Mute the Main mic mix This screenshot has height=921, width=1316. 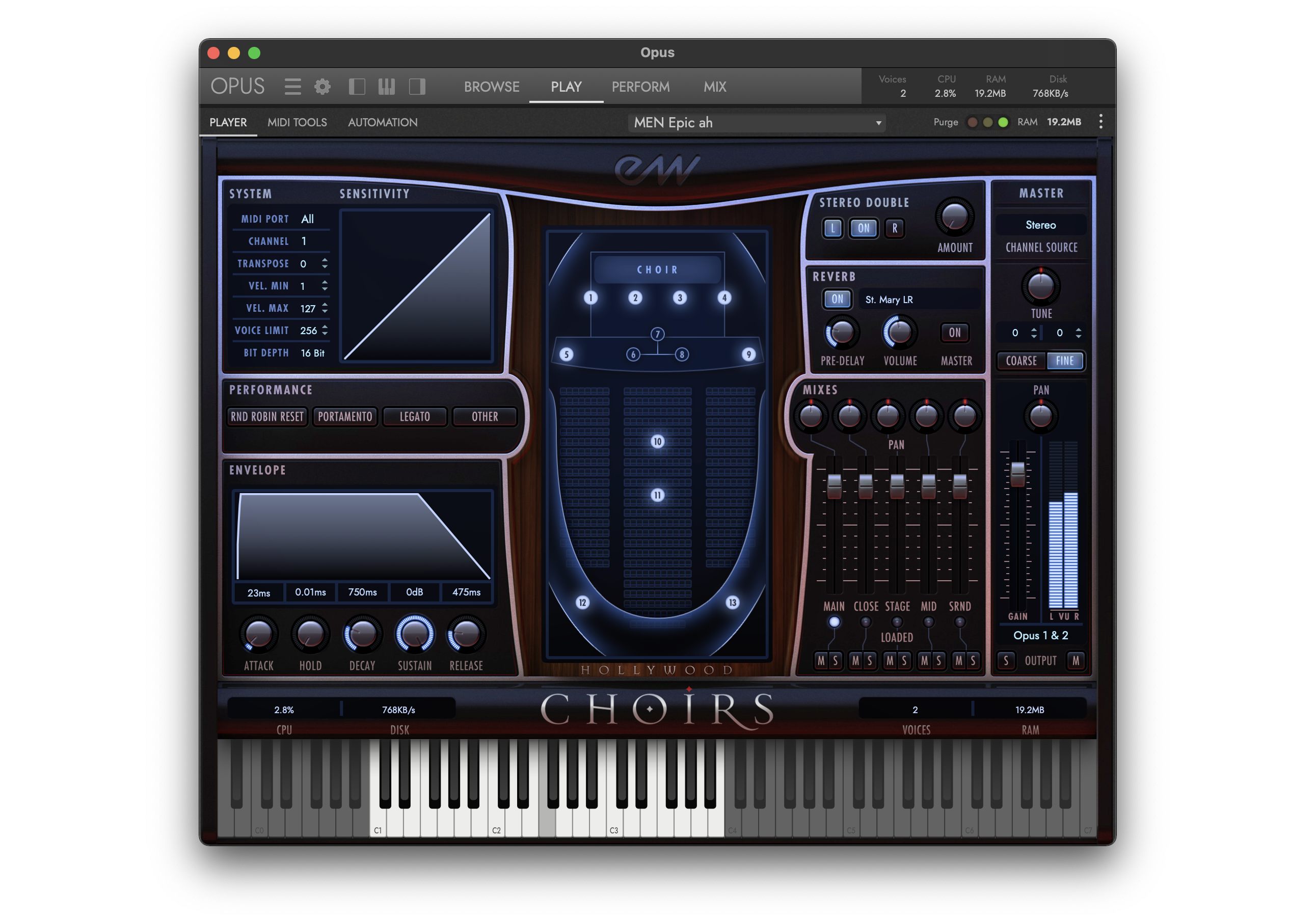pyautogui.click(x=821, y=661)
